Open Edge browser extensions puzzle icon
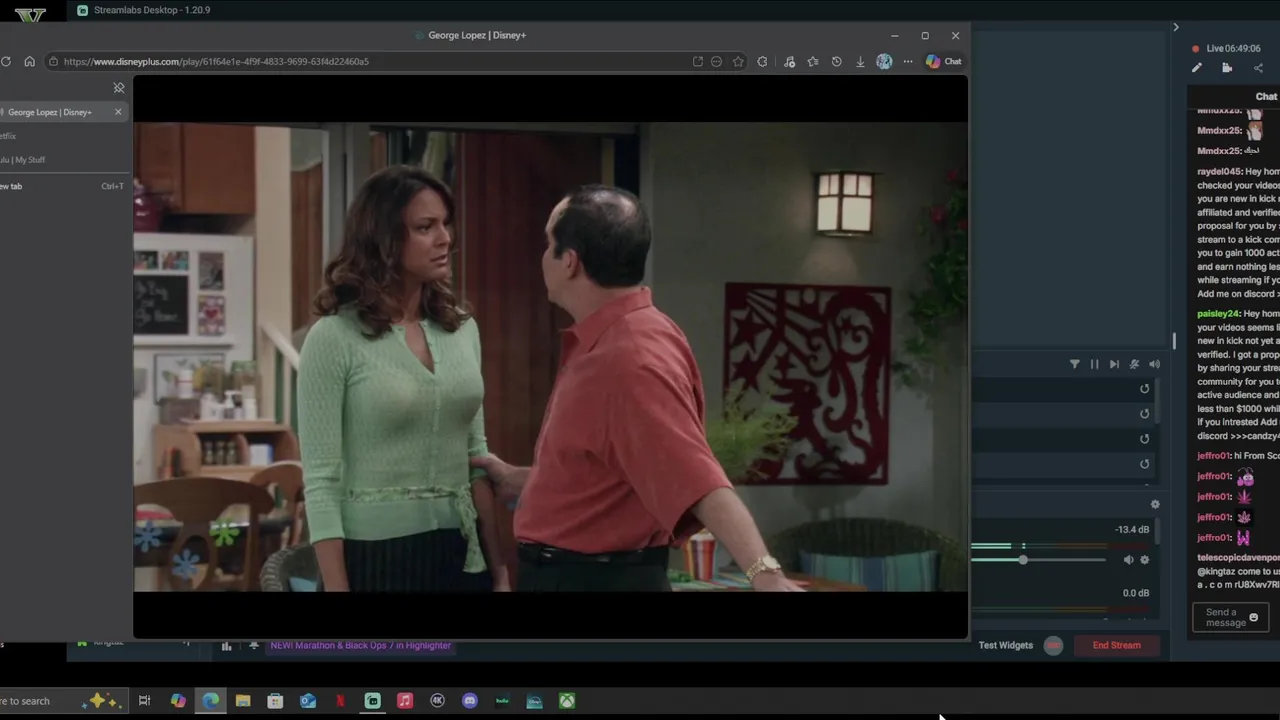This screenshot has height=720, width=1280. (762, 61)
